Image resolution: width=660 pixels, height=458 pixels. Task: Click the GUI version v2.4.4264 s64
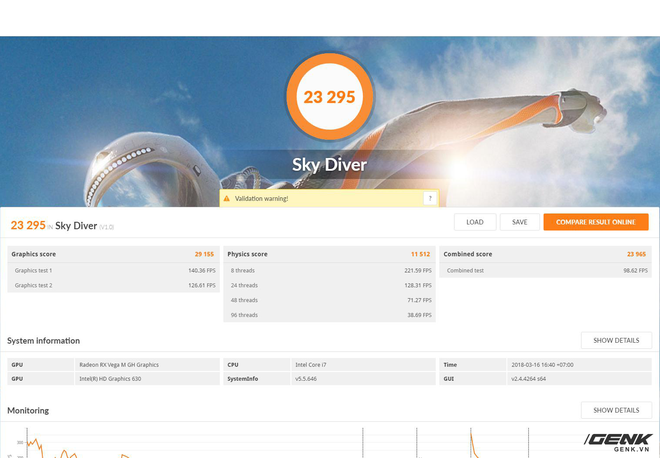pyautogui.click(x=529, y=378)
